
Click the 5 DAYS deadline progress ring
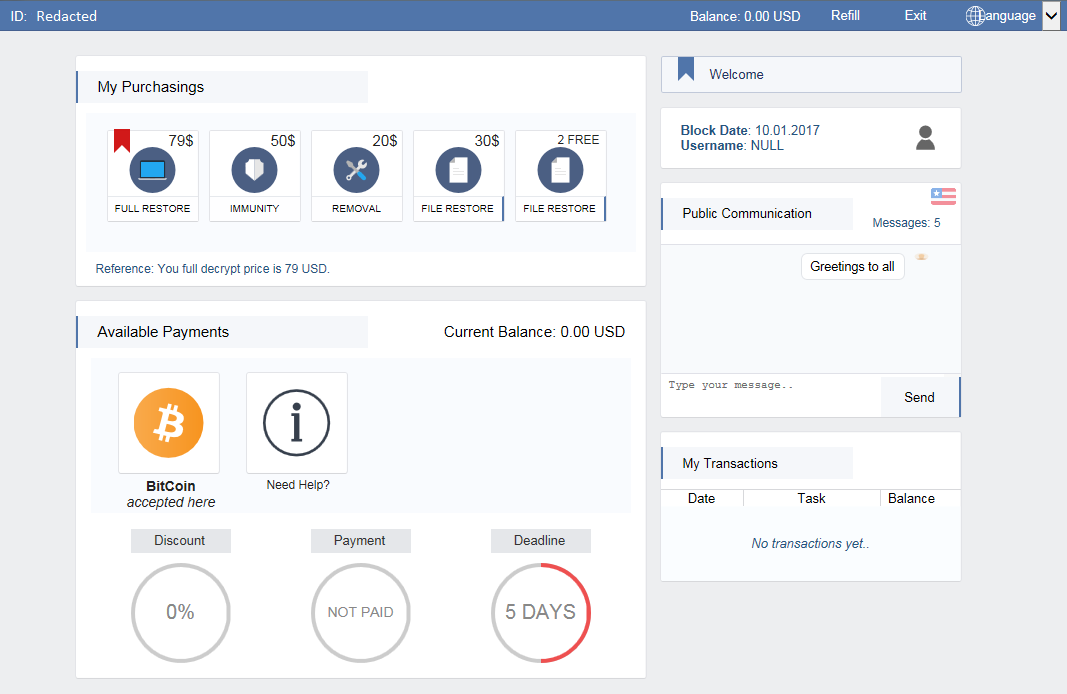tap(541, 612)
